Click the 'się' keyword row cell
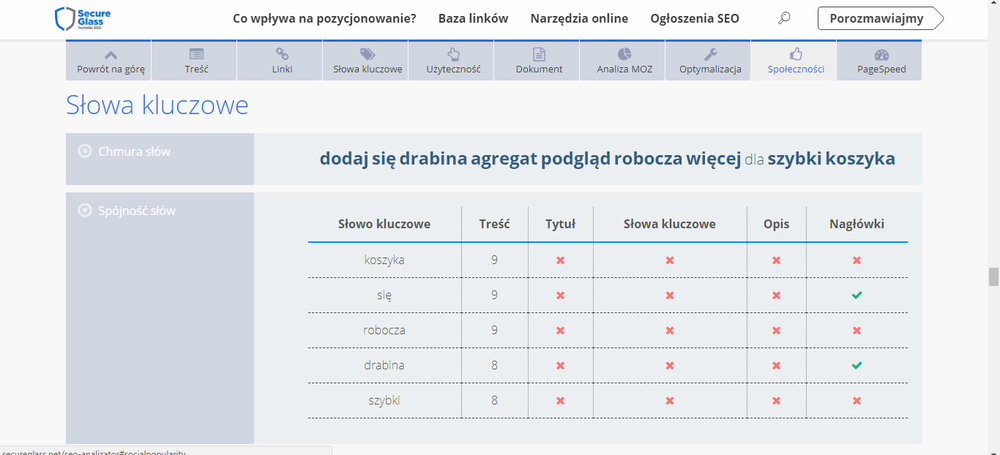Image resolution: width=1000 pixels, height=455 pixels. pyautogui.click(x=385, y=295)
